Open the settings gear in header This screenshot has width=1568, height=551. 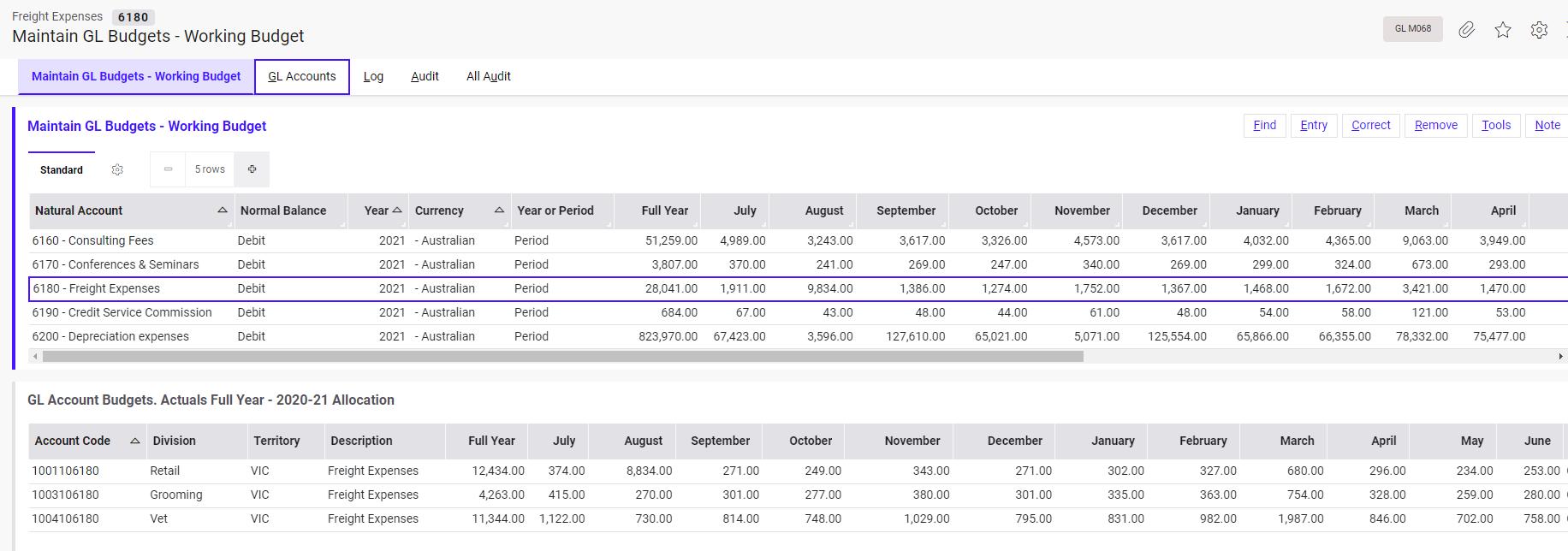(x=1539, y=30)
